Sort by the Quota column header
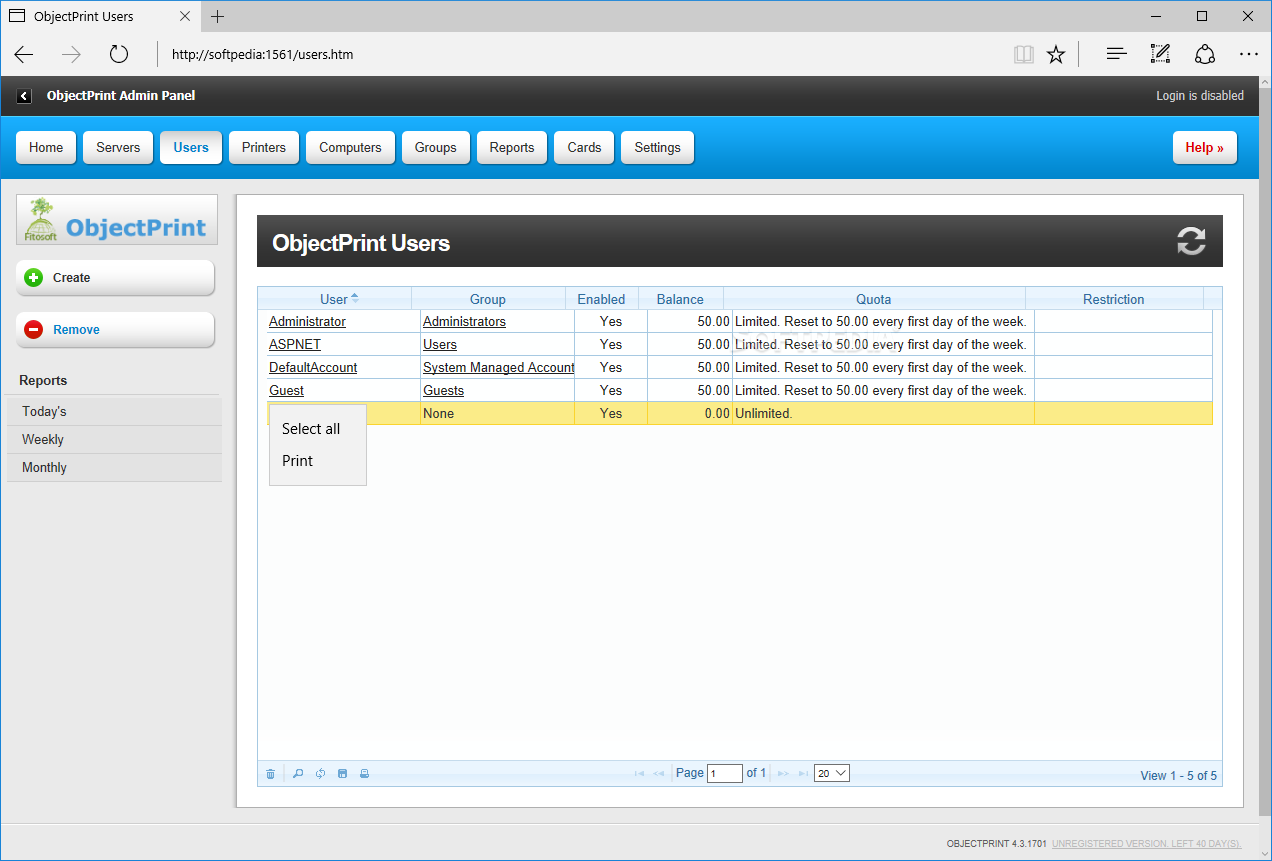 (x=874, y=299)
